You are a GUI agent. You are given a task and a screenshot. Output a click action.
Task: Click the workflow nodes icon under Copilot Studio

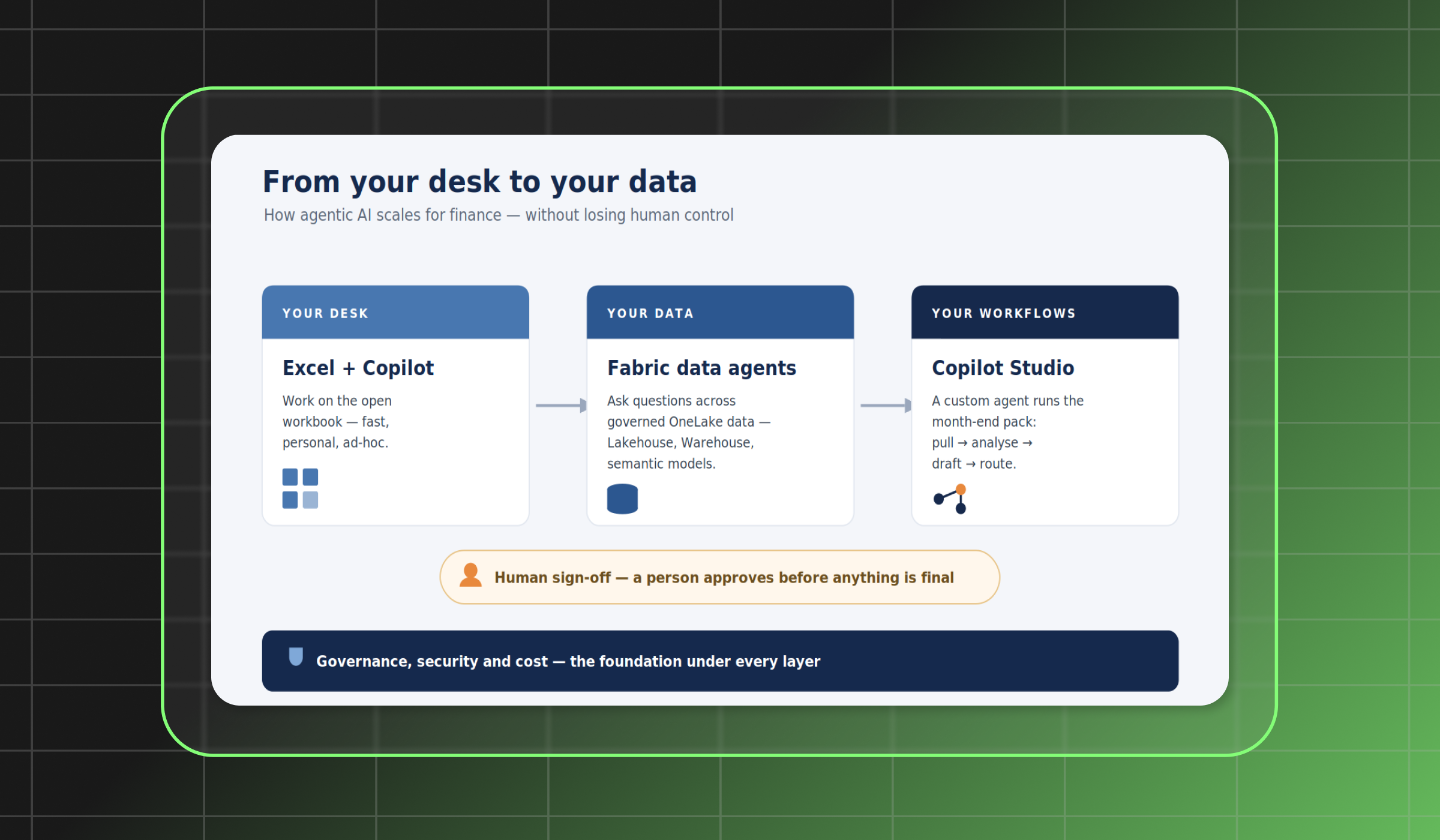point(950,499)
